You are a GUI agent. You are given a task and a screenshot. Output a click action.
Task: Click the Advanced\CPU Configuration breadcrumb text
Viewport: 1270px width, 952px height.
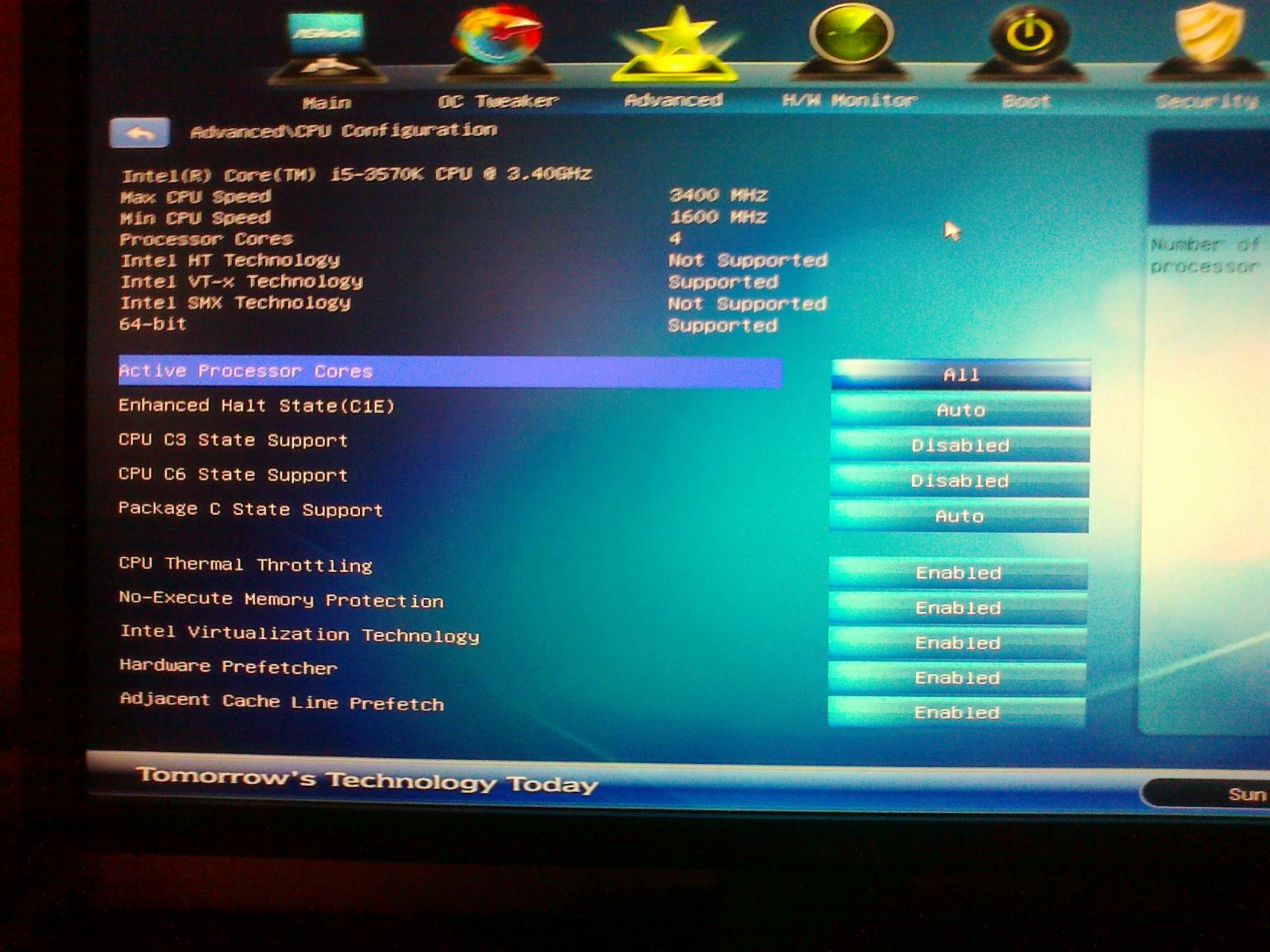(343, 131)
